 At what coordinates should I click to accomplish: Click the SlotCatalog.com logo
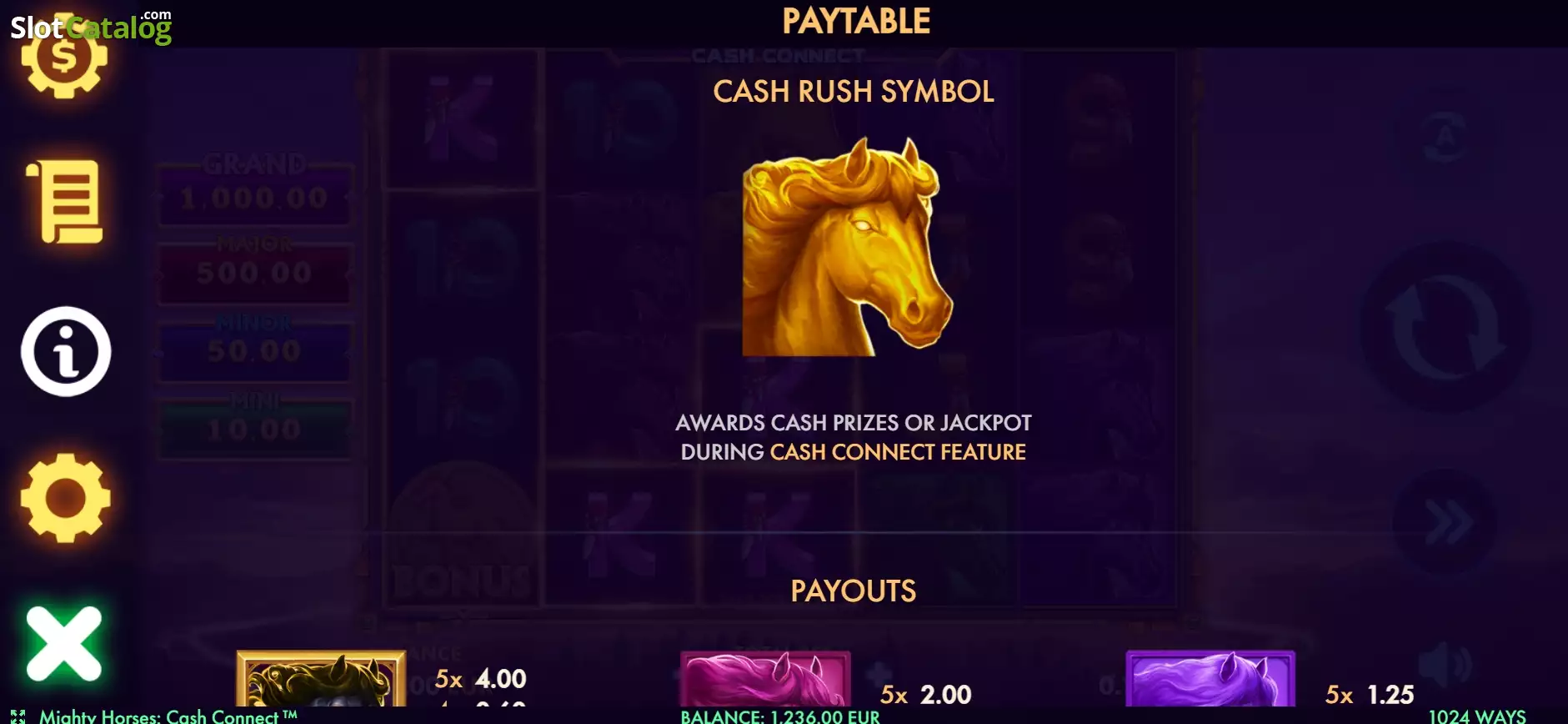click(91, 28)
